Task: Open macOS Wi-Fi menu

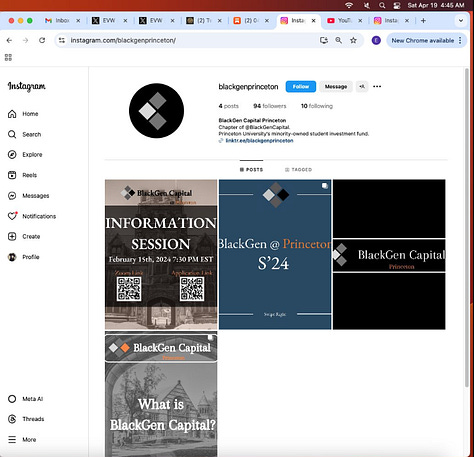Action: [349, 5]
